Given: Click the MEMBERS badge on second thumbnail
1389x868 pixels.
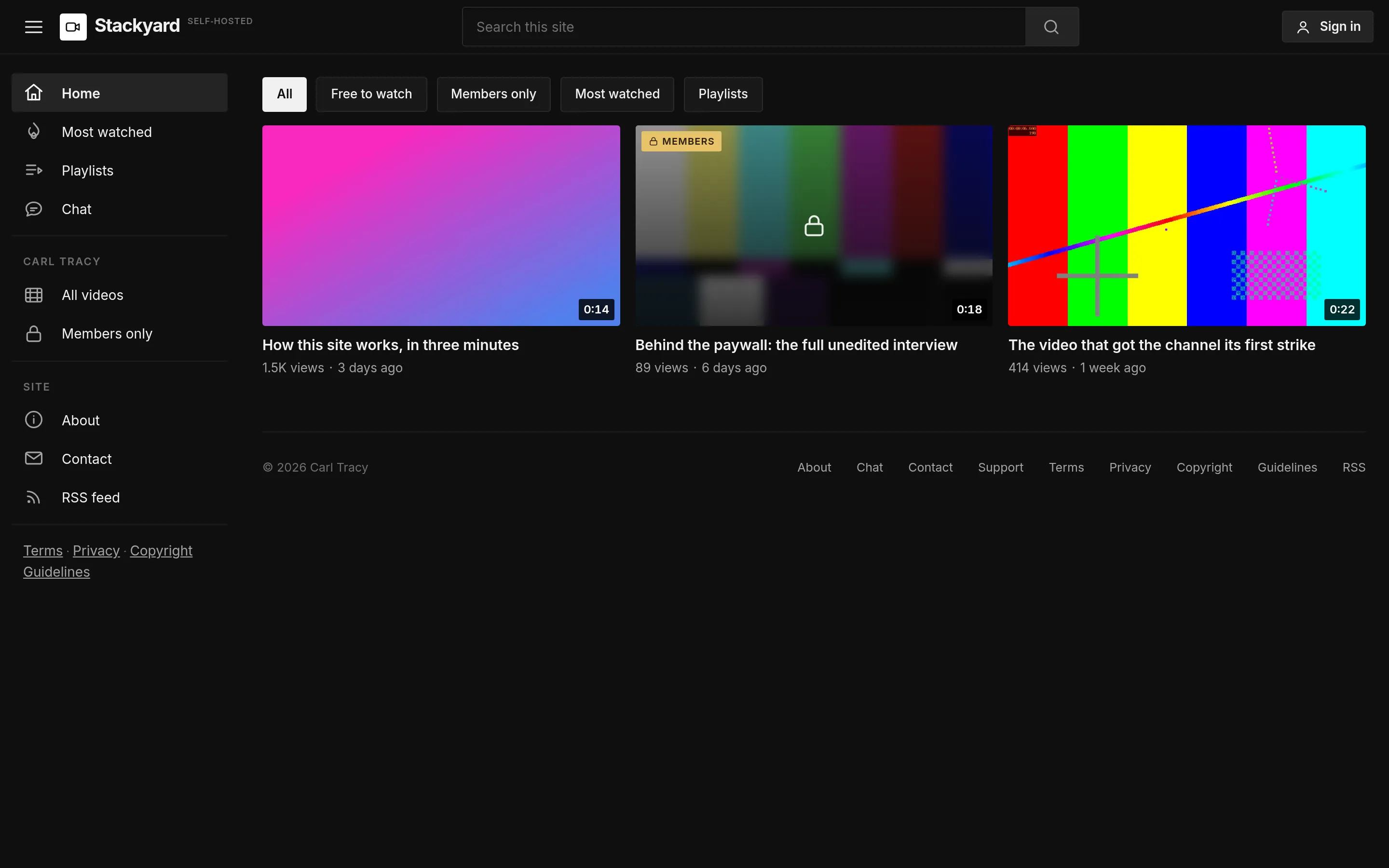Looking at the screenshot, I should point(681,141).
